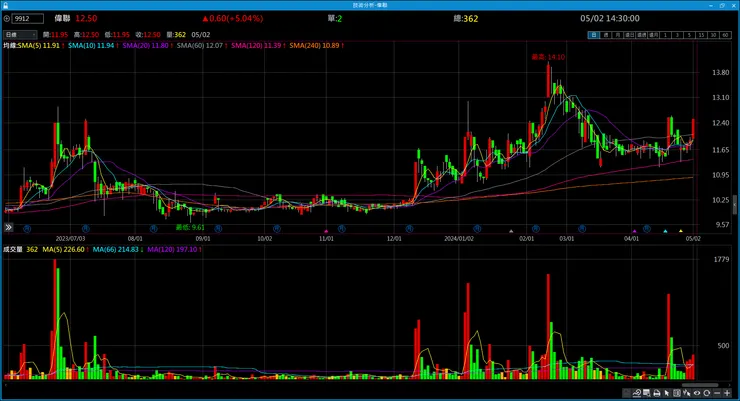Click the timestamp 05/02 14:30:00

[x=610, y=18]
